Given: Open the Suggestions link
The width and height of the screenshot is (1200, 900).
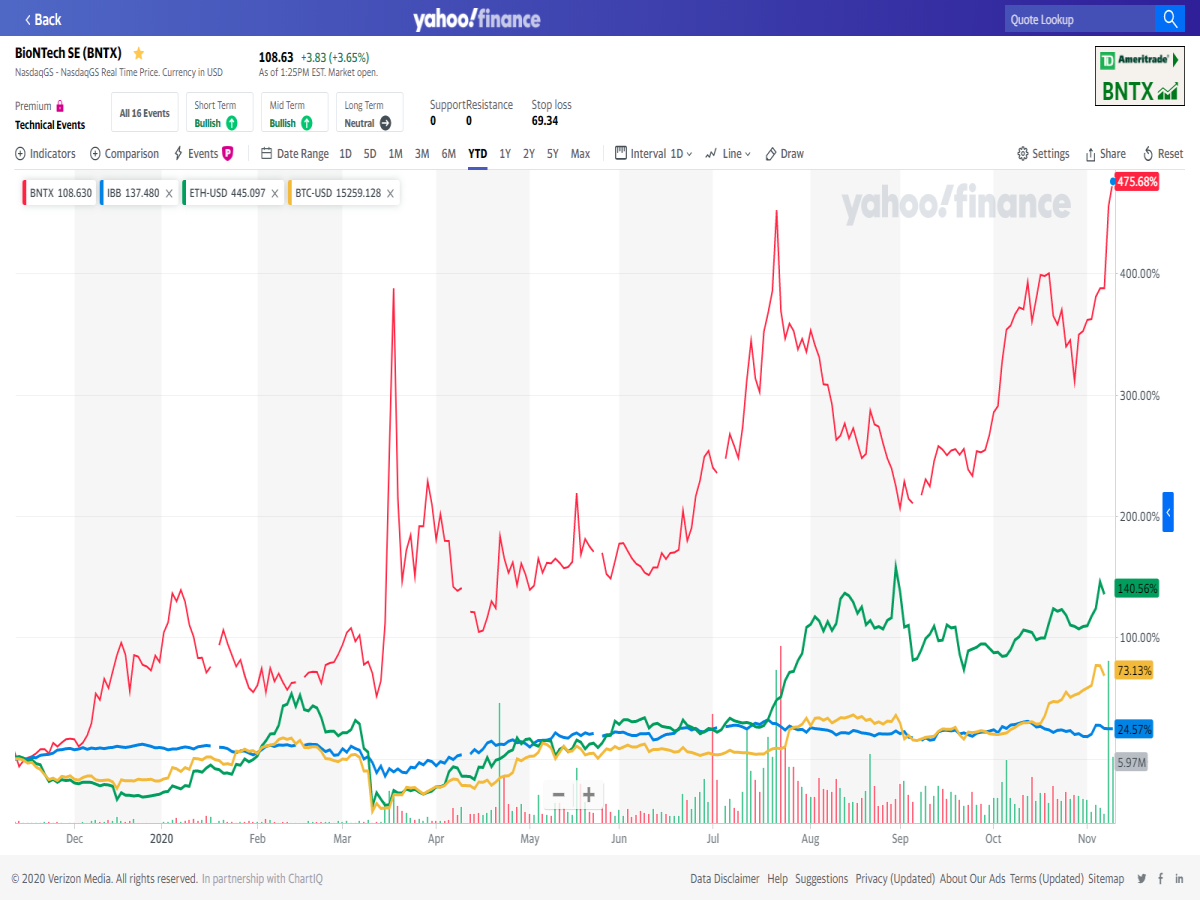Looking at the screenshot, I should pyautogui.click(x=821, y=879).
